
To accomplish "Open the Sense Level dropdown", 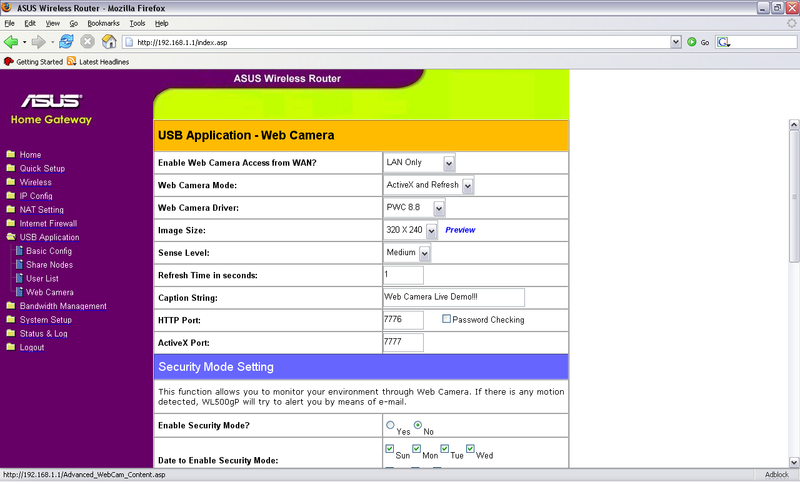I will pos(424,253).
